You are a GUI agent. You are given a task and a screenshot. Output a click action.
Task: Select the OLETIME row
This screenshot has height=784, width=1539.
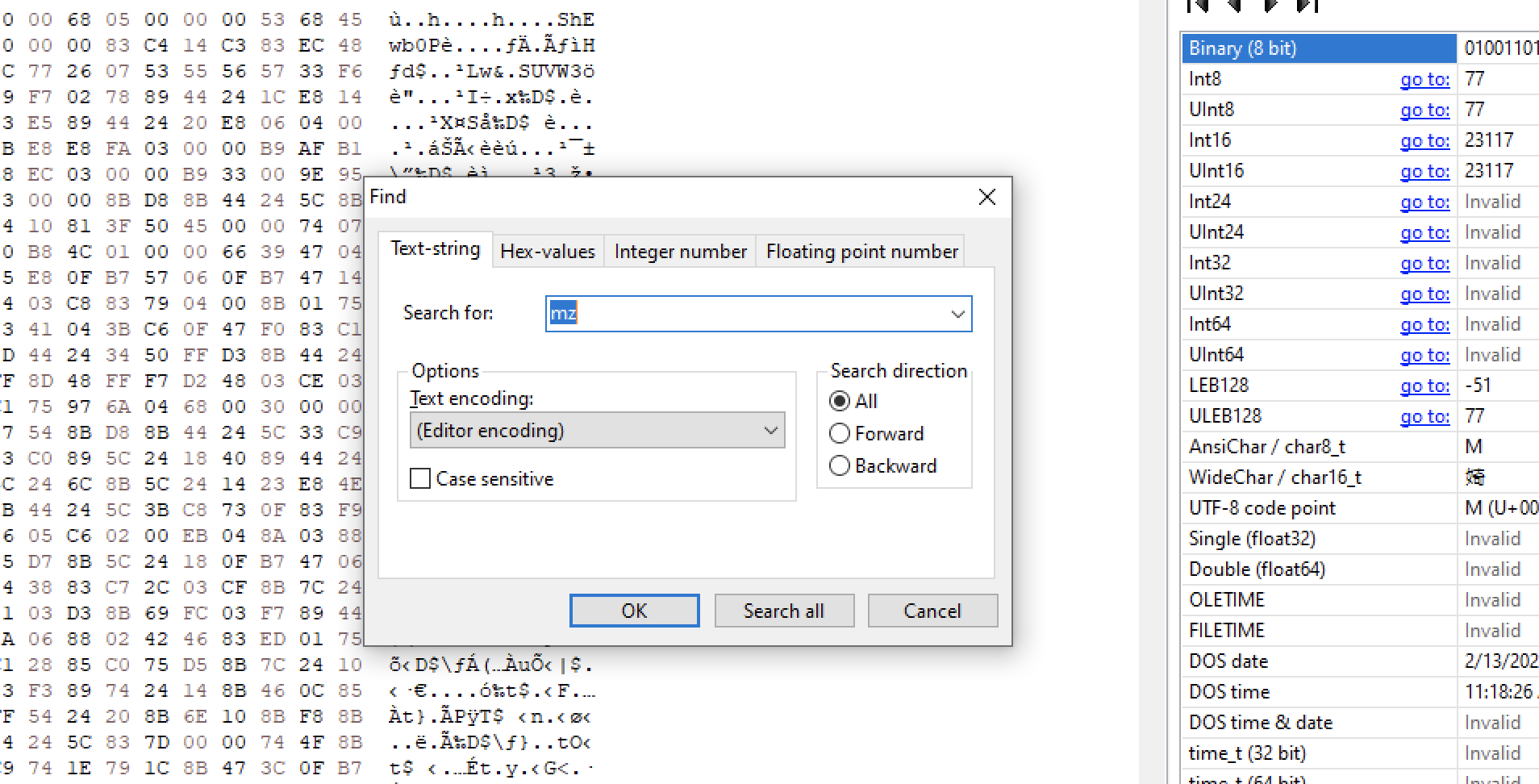(1360, 600)
